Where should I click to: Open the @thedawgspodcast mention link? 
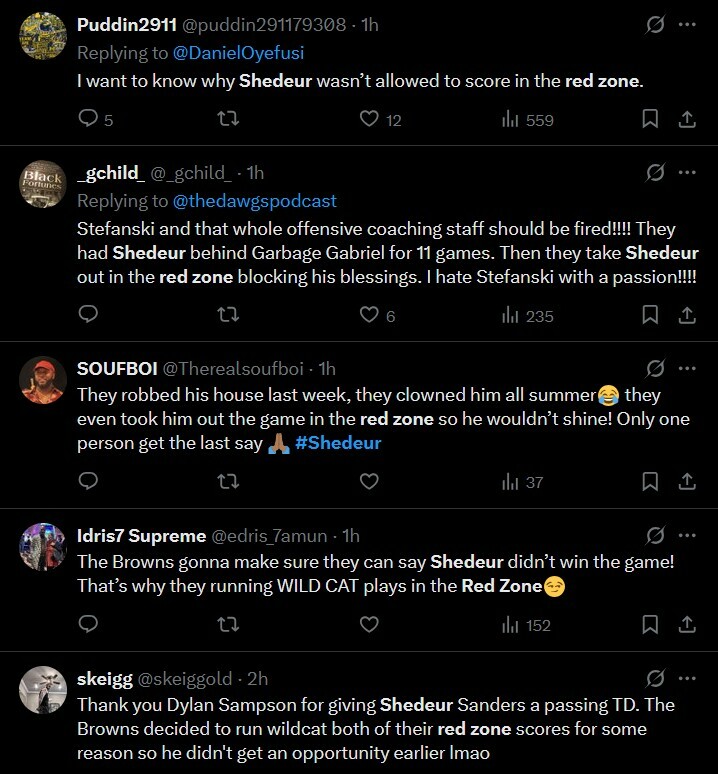tap(255, 201)
